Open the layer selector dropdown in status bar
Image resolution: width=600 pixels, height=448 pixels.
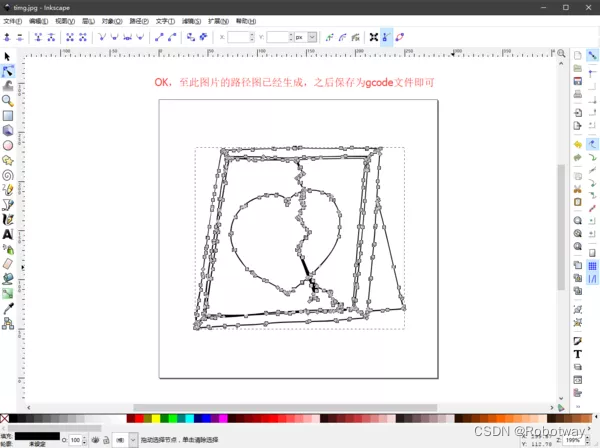click(x=133, y=440)
